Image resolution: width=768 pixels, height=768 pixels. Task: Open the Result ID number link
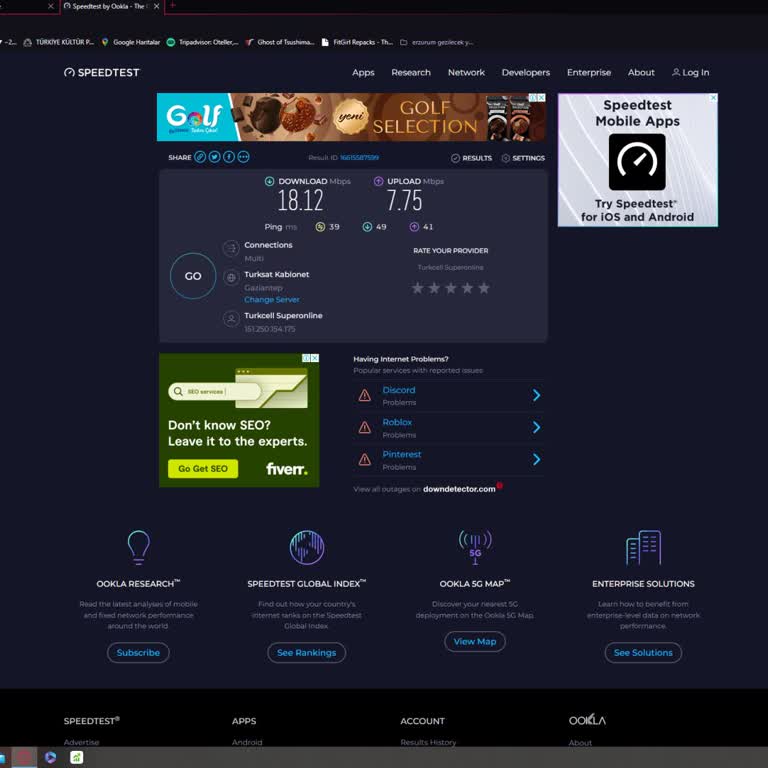click(x=360, y=157)
